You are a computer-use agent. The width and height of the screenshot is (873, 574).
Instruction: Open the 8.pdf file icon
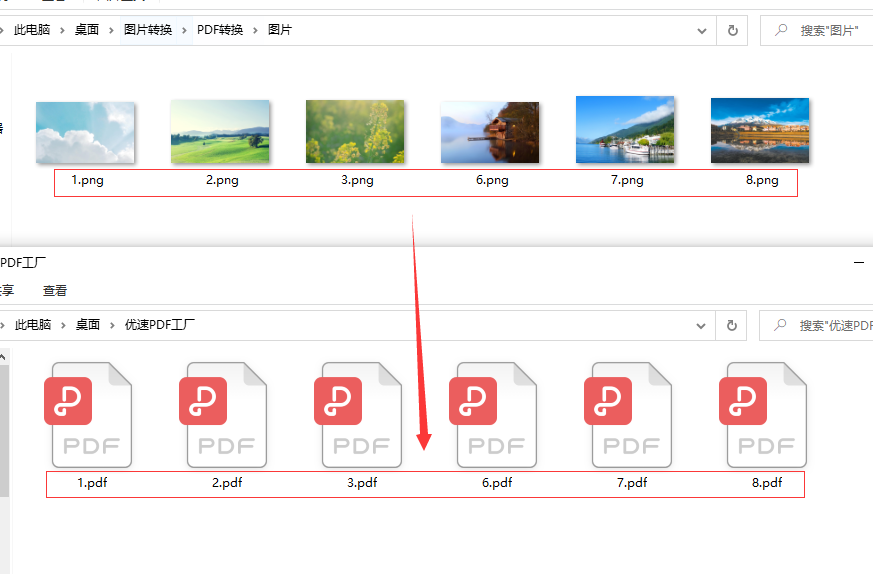point(763,415)
